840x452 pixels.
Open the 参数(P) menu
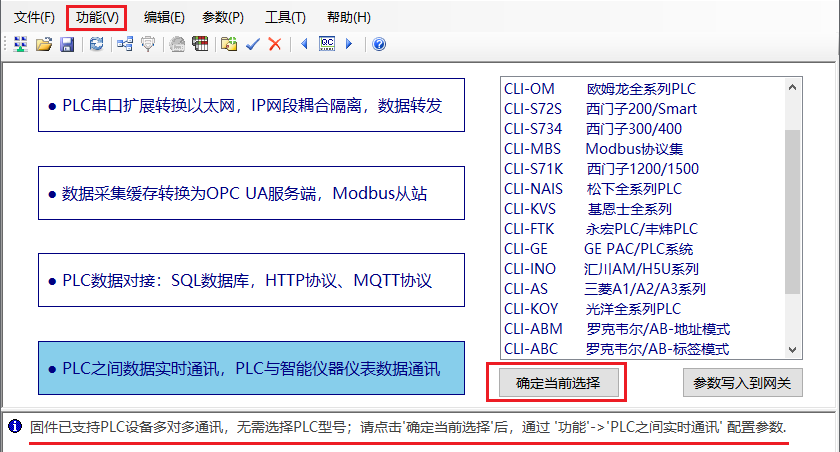click(x=223, y=18)
